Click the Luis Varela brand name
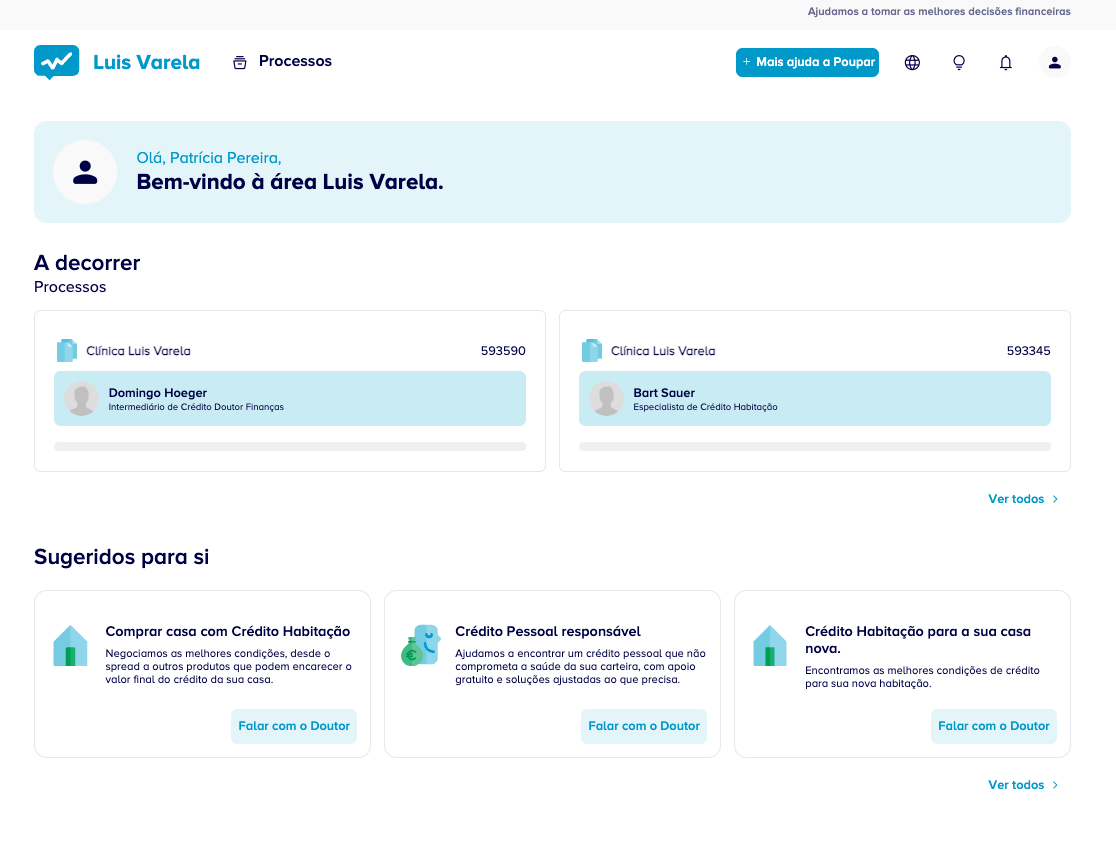Screen dimensions: 1116x845 coord(146,62)
